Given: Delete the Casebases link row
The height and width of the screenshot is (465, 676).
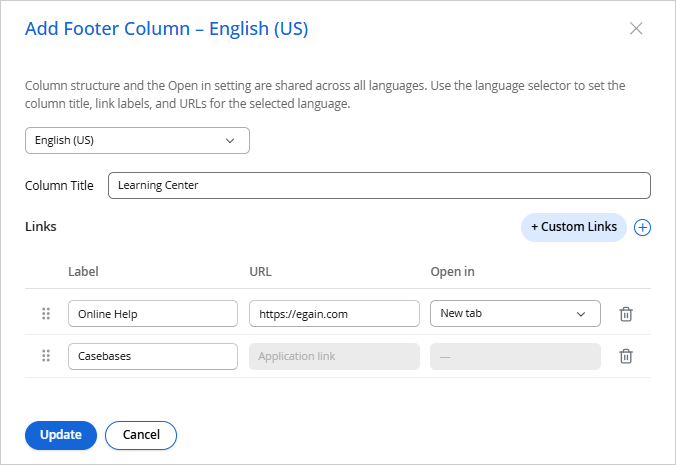Looking at the screenshot, I should tap(626, 356).
